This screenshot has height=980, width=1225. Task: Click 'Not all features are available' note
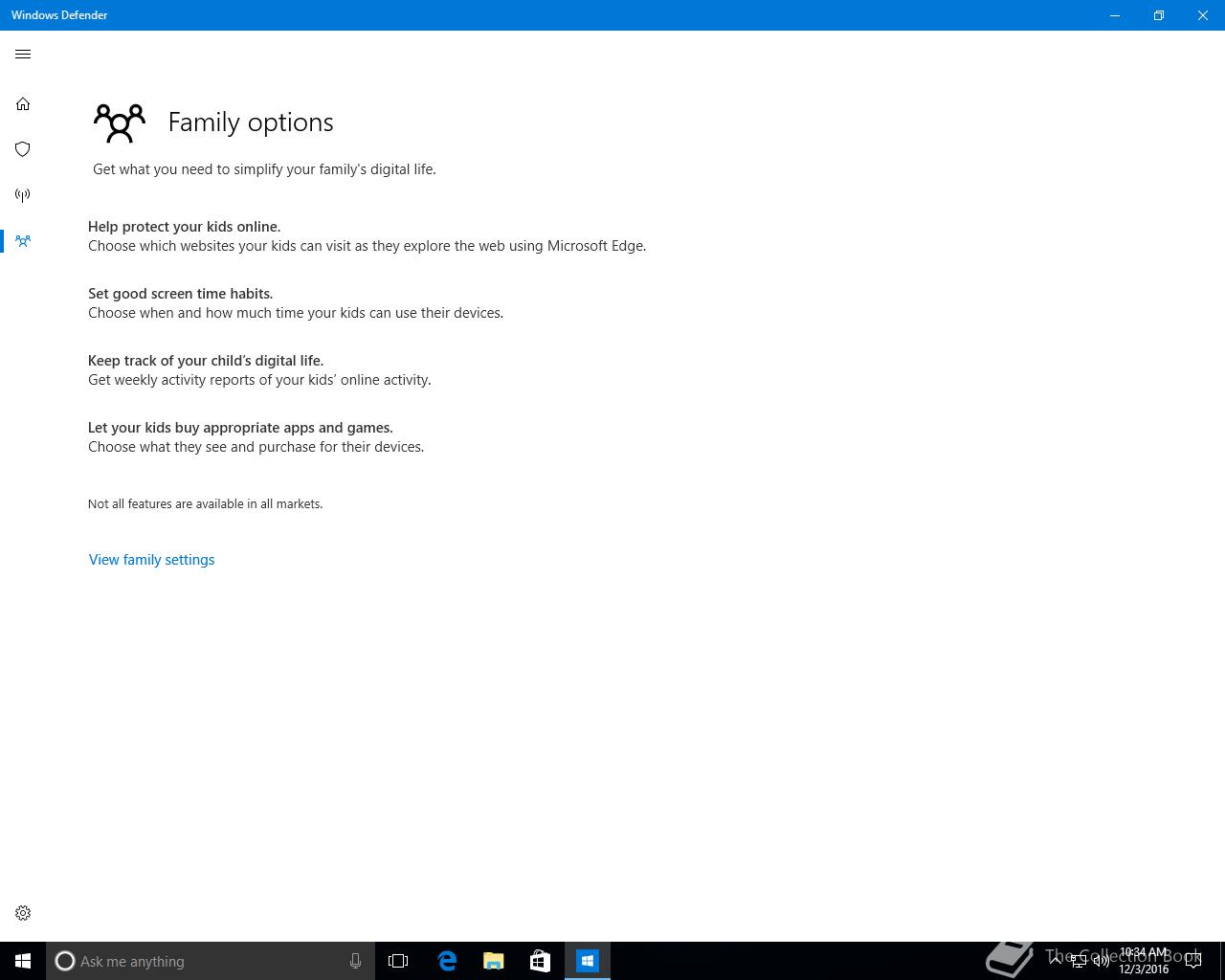pos(205,504)
